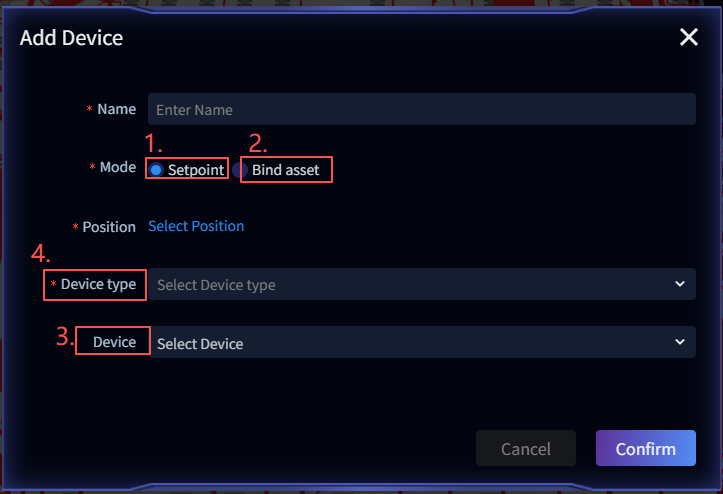This screenshot has height=494, width=723.
Task: Click the Mode field label
Action: point(118,167)
